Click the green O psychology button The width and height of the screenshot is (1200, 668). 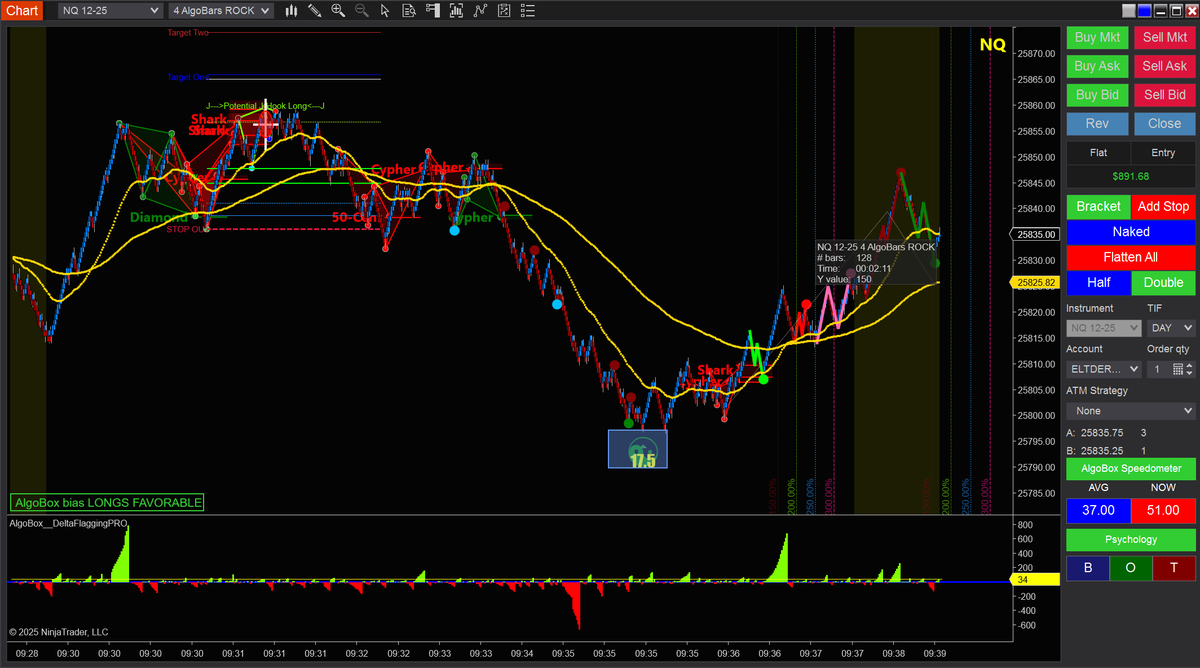pyautogui.click(x=1131, y=568)
